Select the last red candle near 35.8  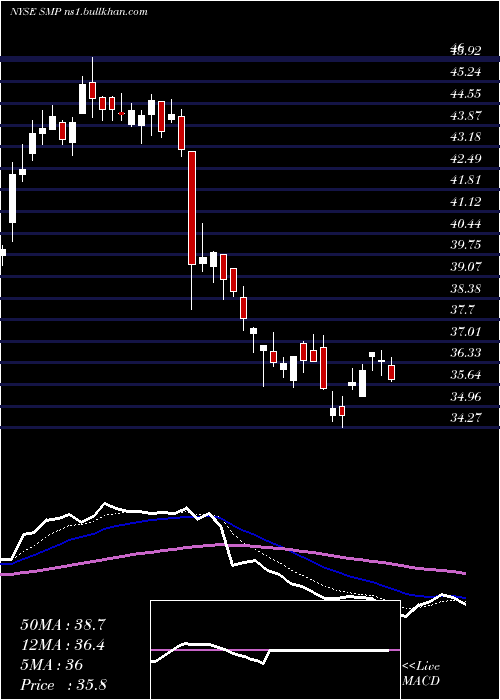click(392, 372)
